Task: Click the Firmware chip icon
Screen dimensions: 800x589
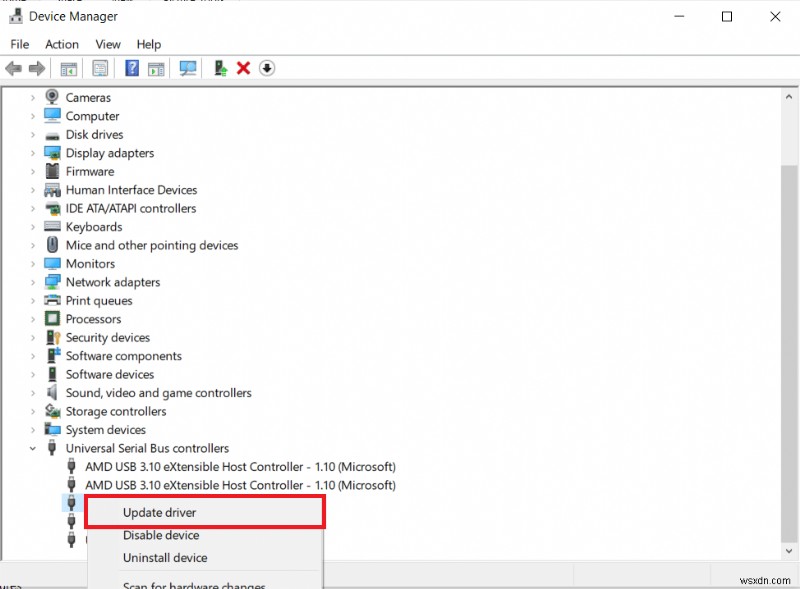Action: click(52, 171)
